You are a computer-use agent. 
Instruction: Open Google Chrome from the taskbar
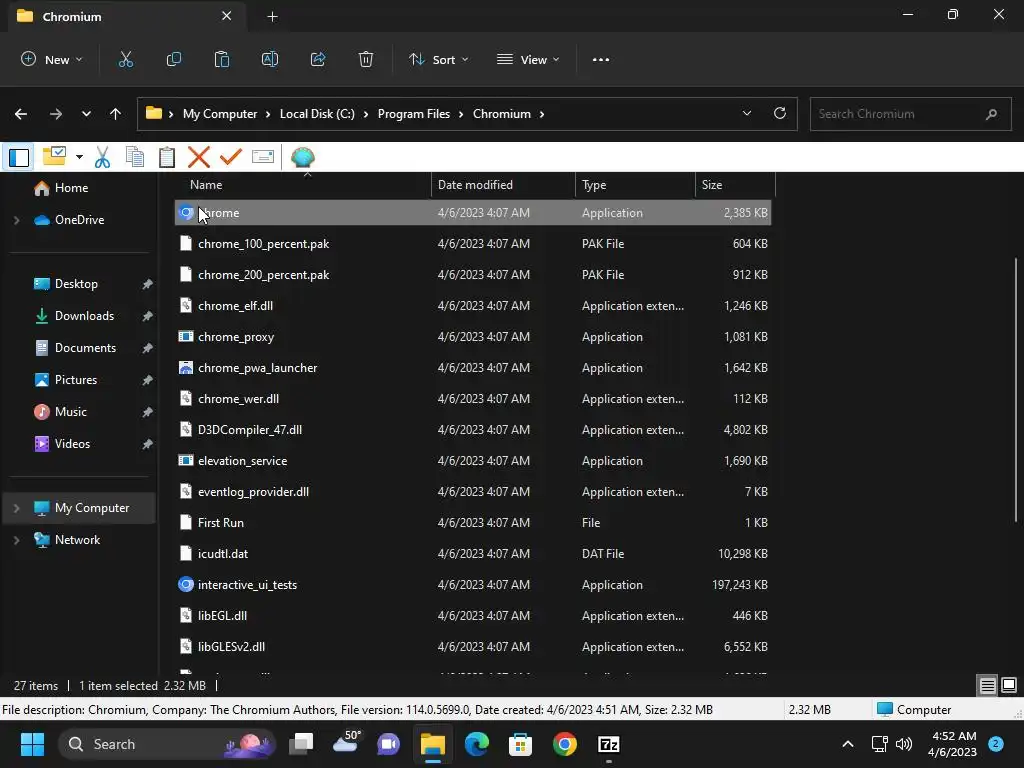point(564,744)
